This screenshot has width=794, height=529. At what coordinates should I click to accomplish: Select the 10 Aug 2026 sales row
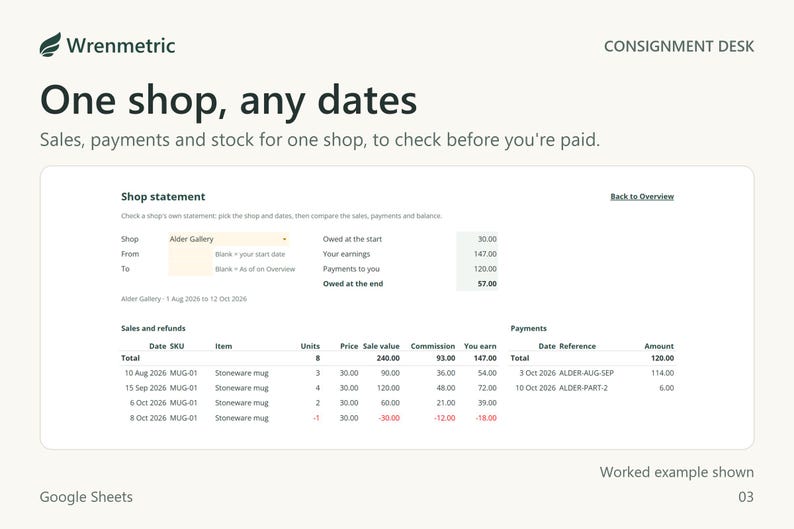coord(309,373)
